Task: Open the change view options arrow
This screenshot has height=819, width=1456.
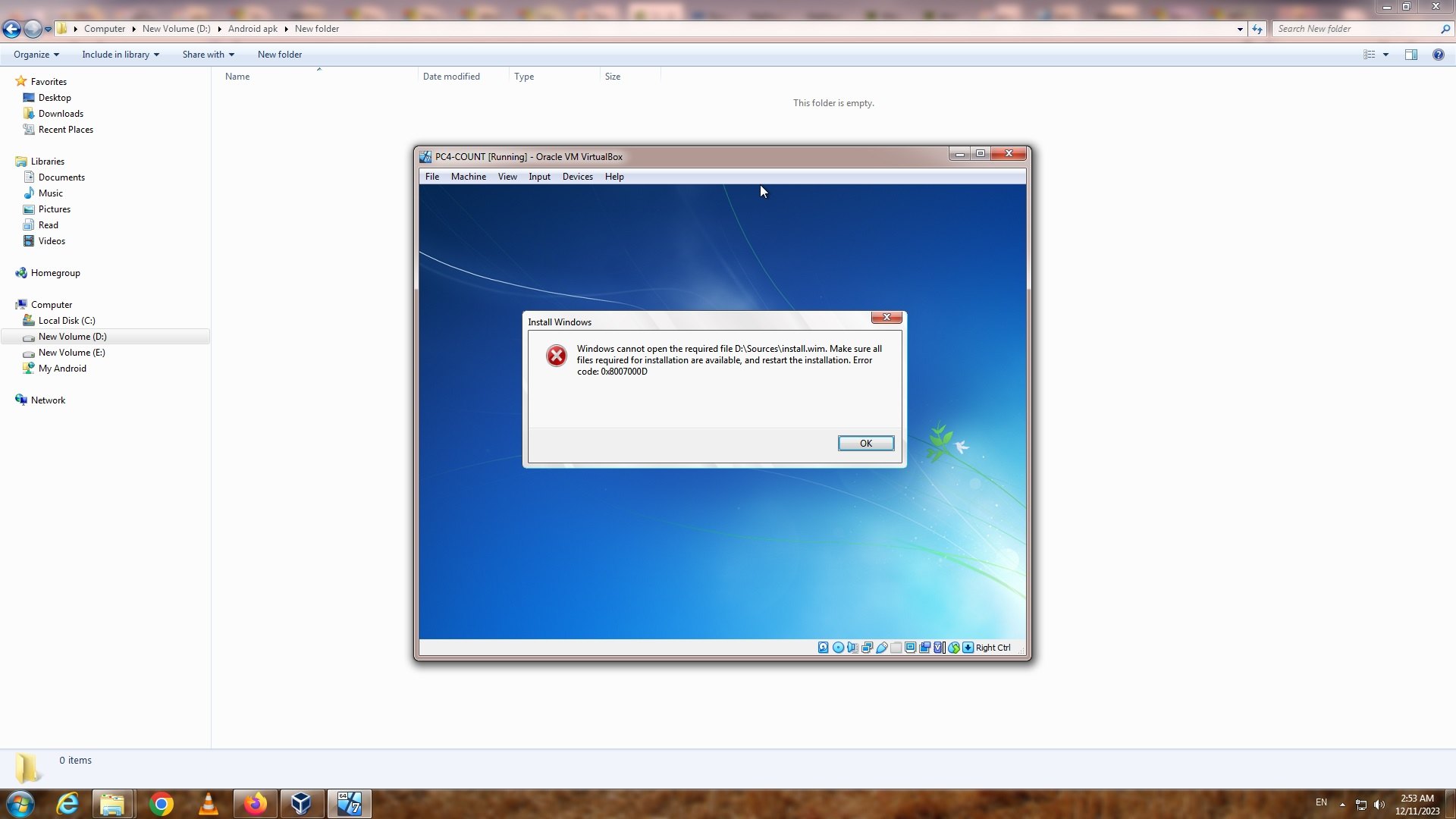Action: [1385, 55]
